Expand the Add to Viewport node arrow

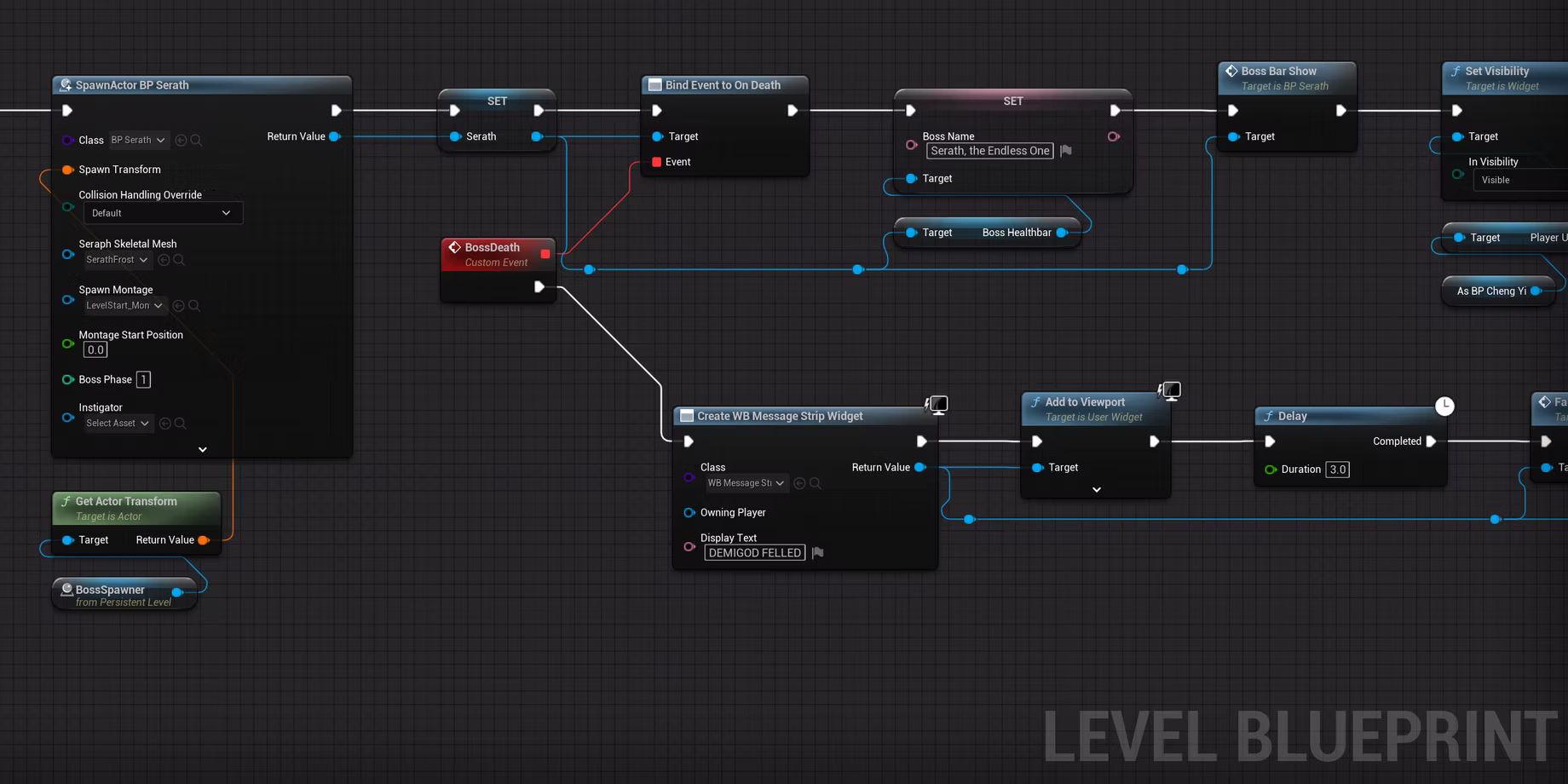click(1097, 490)
